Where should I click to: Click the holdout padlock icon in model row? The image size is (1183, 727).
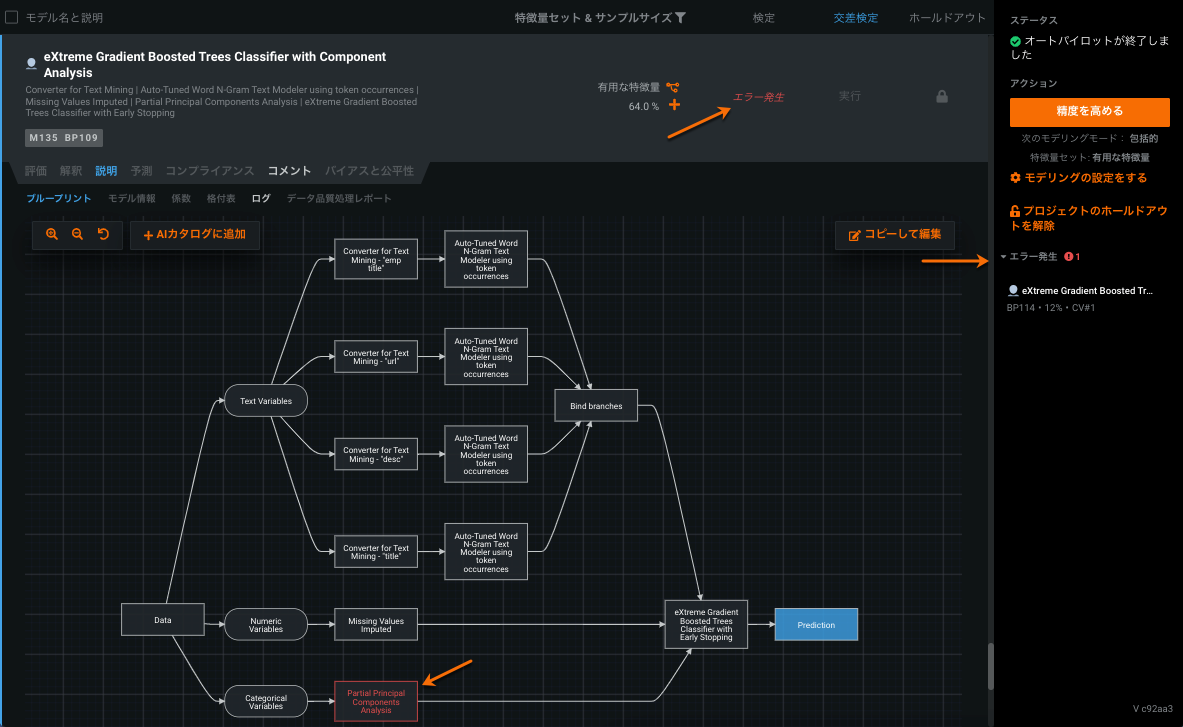[x=941, y=97]
